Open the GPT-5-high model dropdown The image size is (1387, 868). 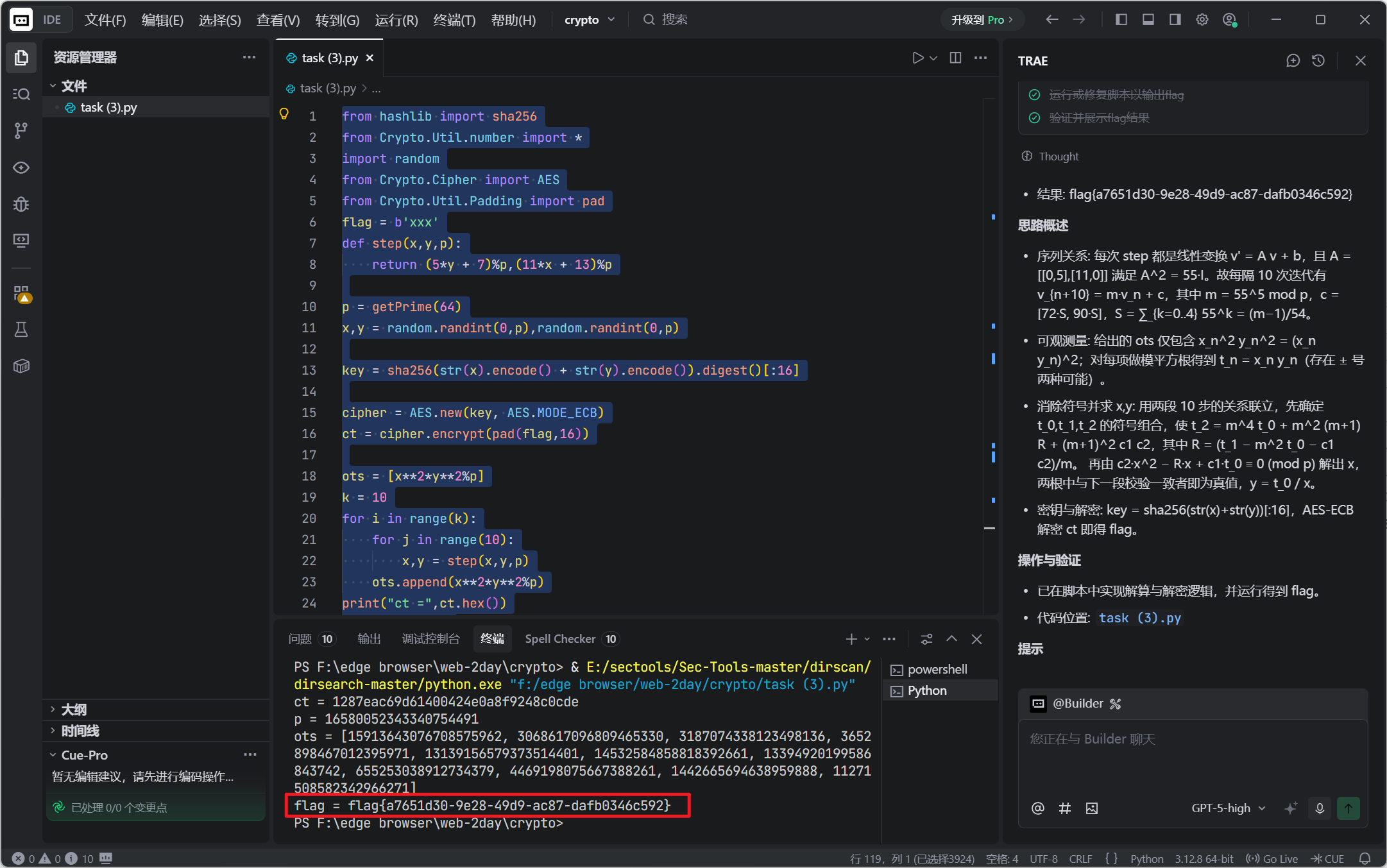(x=1228, y=808)
